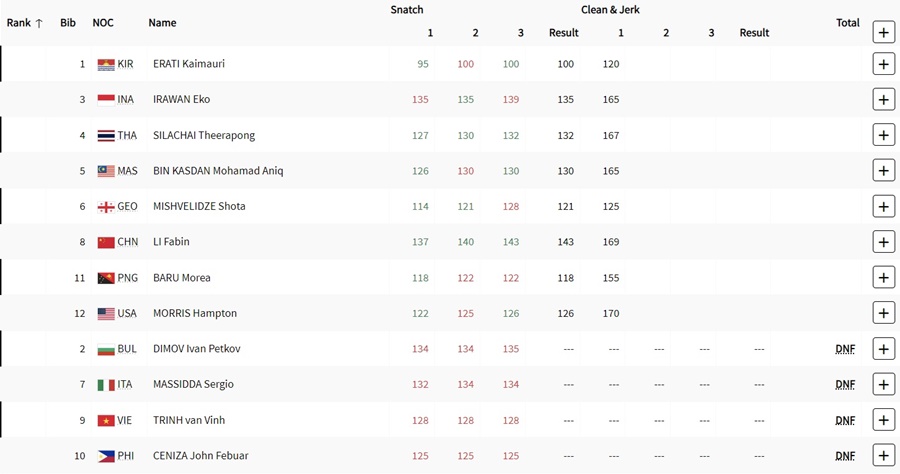Expand MASSIDDA Sergio row details
The width and height of the screenshot is (900, 474).
(883, 384)
